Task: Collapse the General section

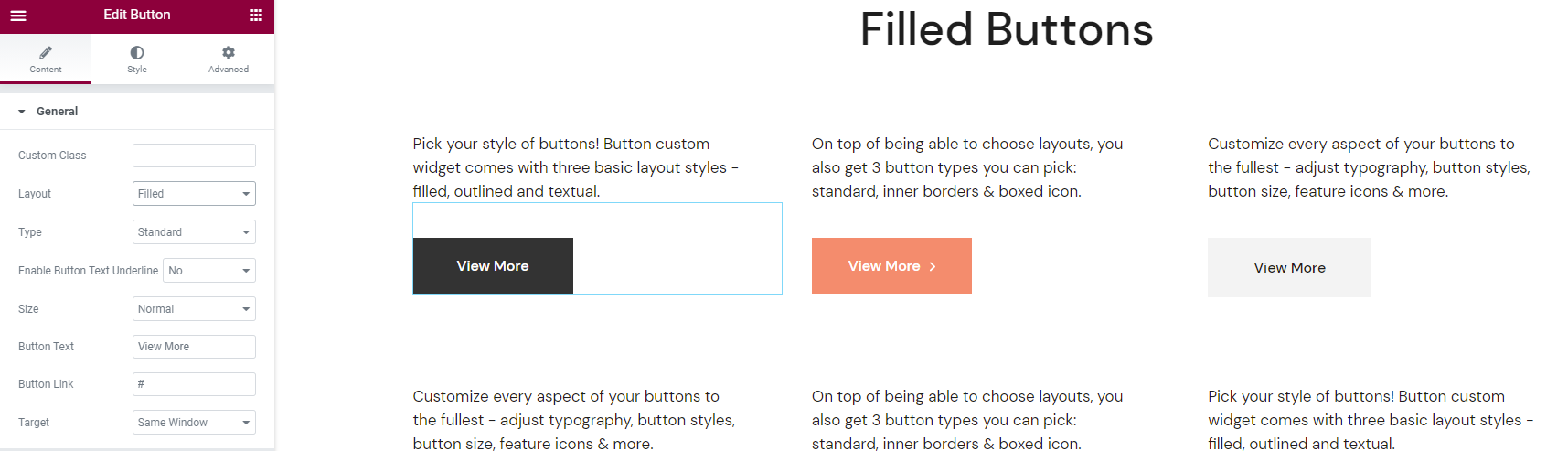Action: tap(22, 112)
